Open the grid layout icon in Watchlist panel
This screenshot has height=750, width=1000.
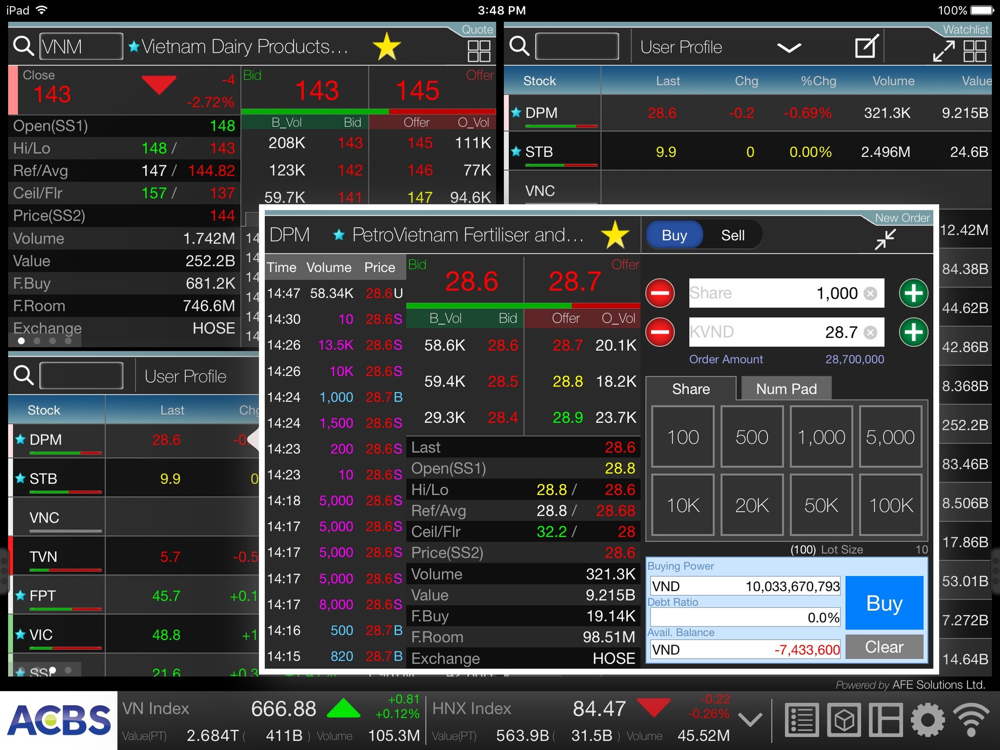click(975, 51)
